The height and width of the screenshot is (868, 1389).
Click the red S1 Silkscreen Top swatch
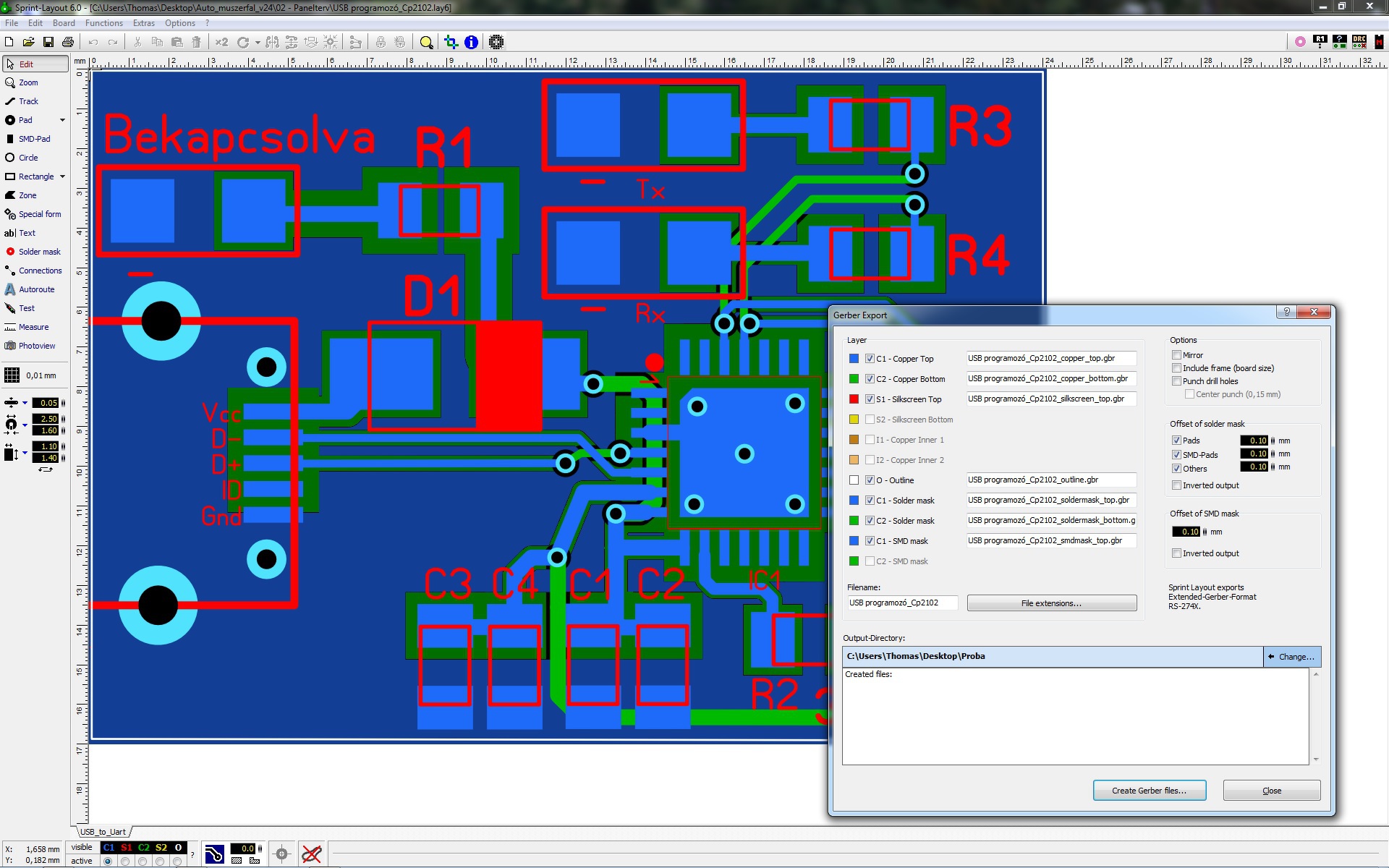[x=854, y=399]
